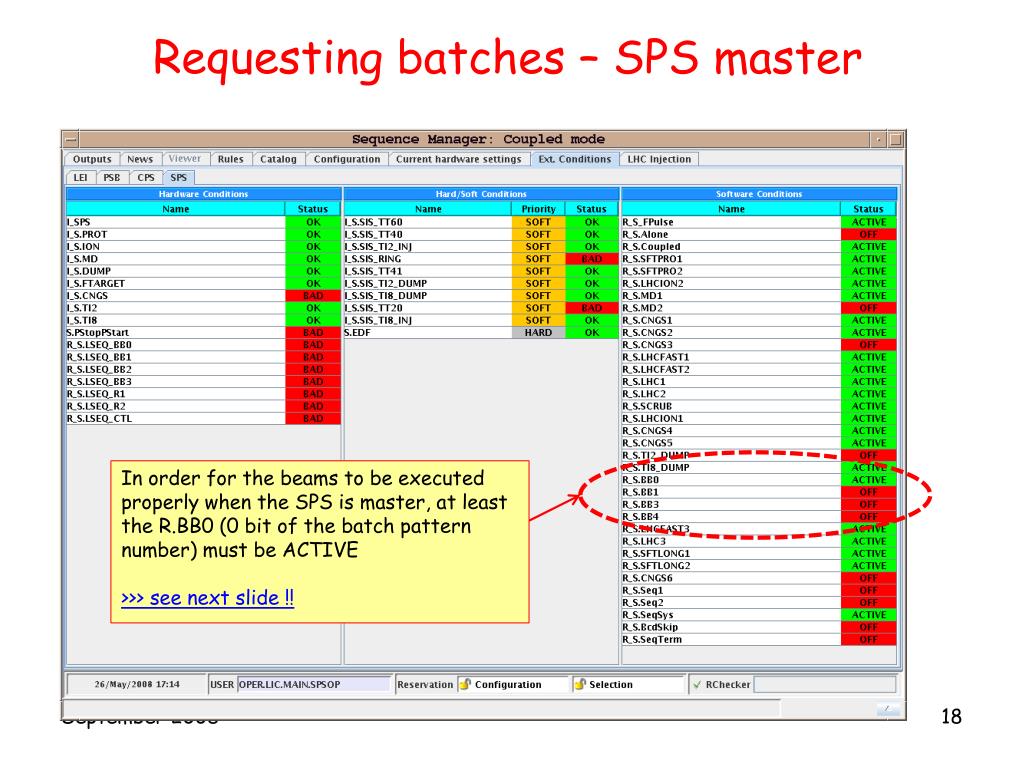Select the PSB sub-tab
The width and height of the screenshot is (1024, 768).
tap(112, 177)
